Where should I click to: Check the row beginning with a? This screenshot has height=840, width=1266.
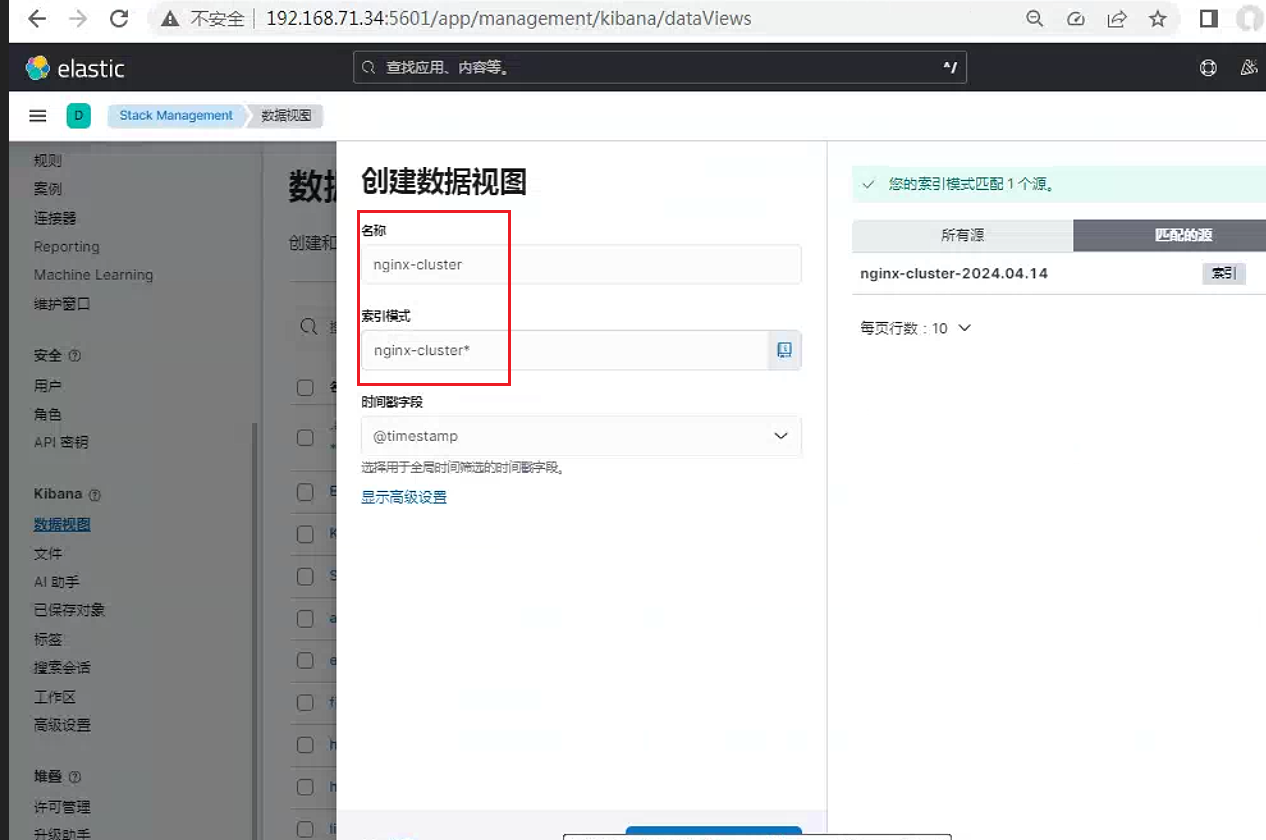click(306, 619)
